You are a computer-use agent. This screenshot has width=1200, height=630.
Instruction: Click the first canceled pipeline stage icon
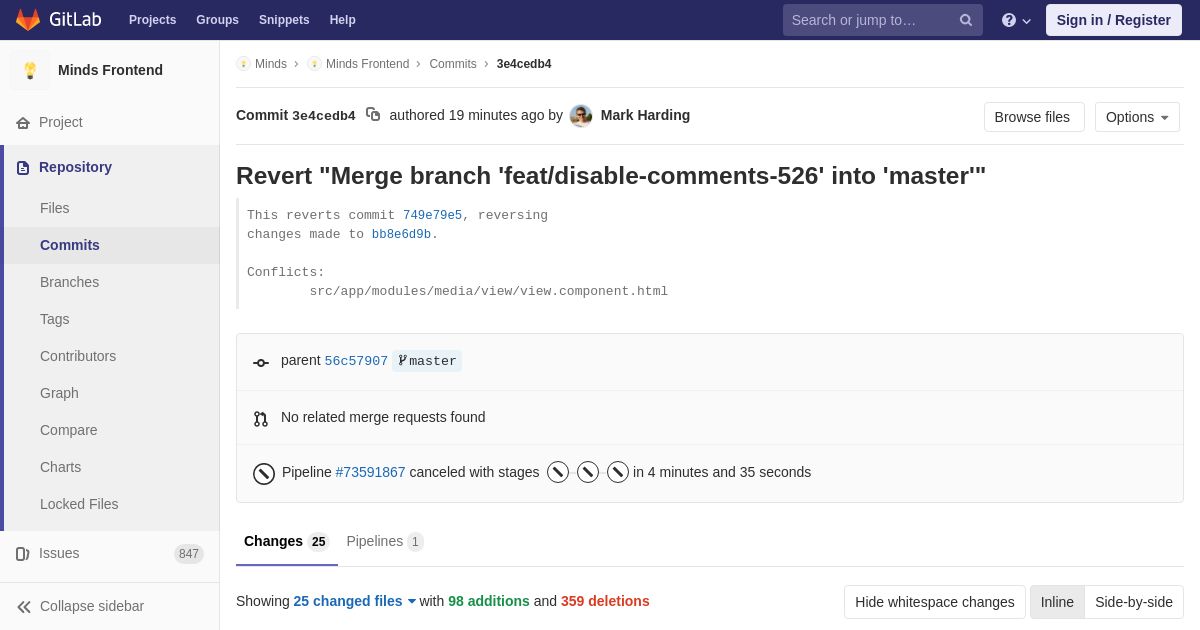tap(558, 472)
